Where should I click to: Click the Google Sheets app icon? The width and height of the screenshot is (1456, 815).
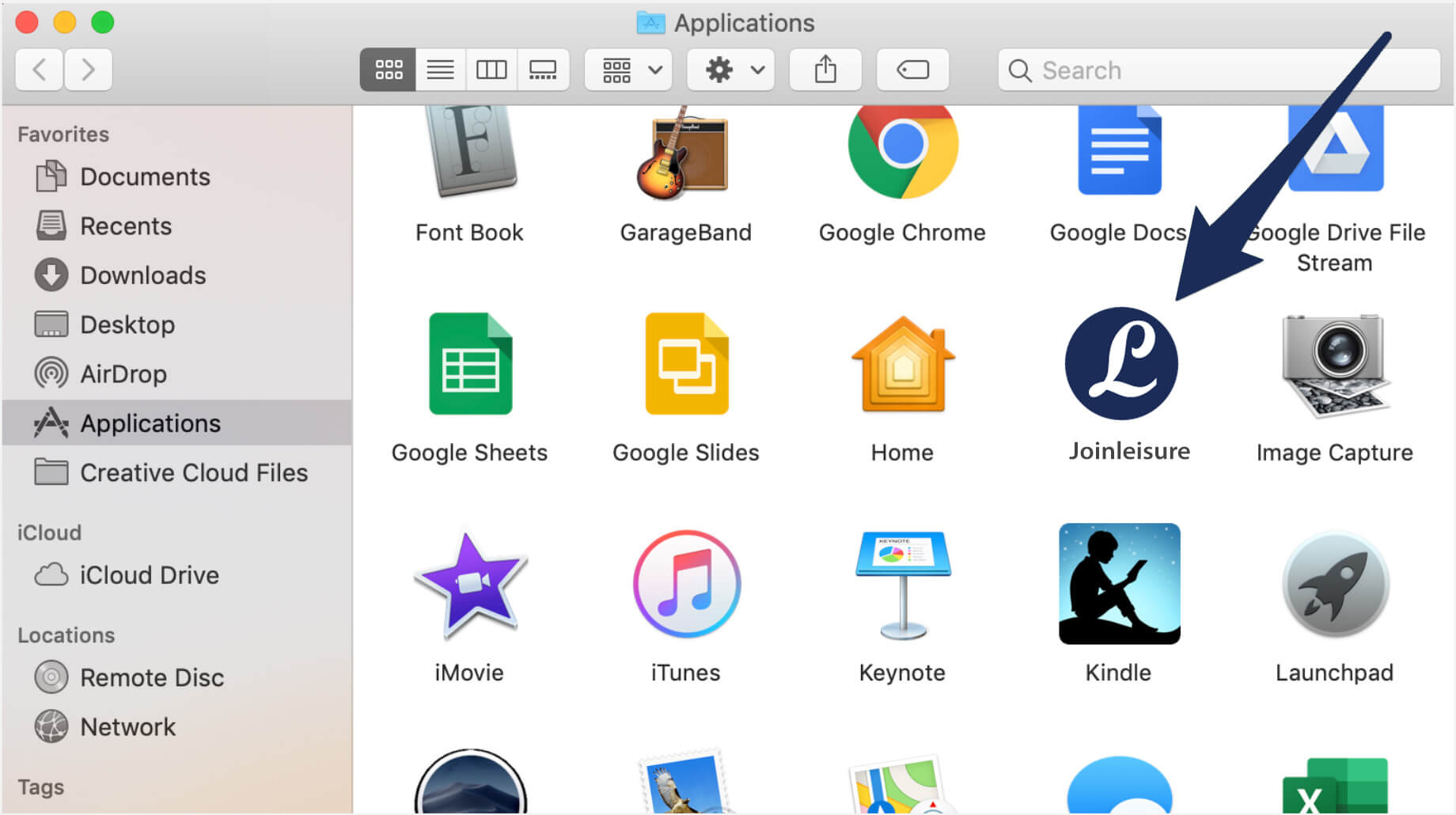[470, 363]
